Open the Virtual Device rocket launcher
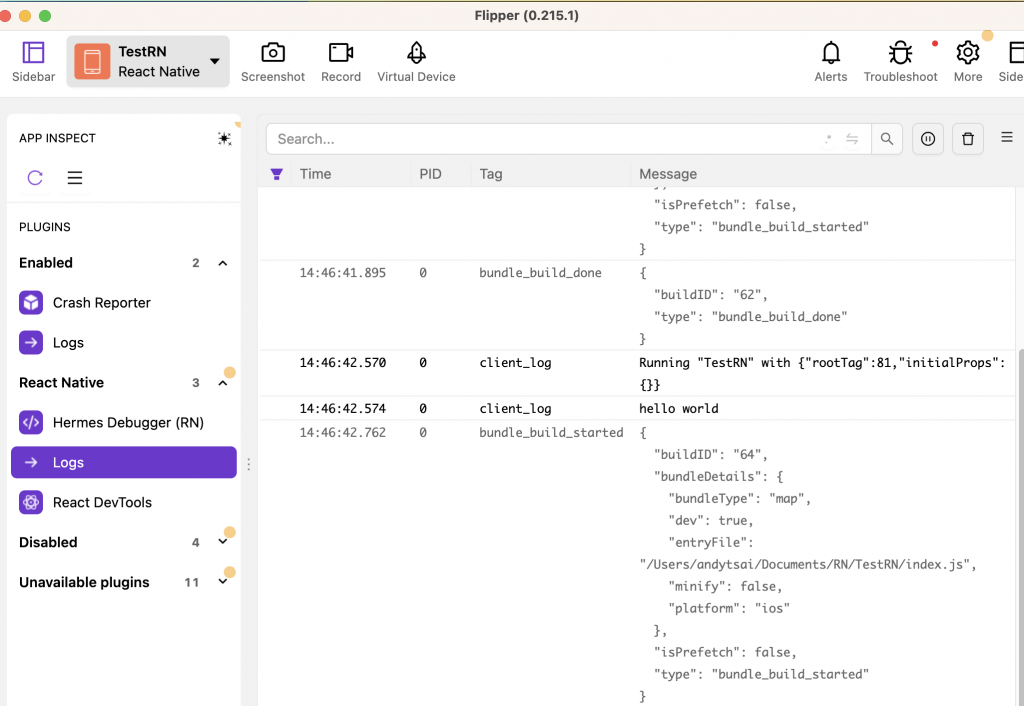The width and height of the screenshot is (1024, 706). pos(416,61)
